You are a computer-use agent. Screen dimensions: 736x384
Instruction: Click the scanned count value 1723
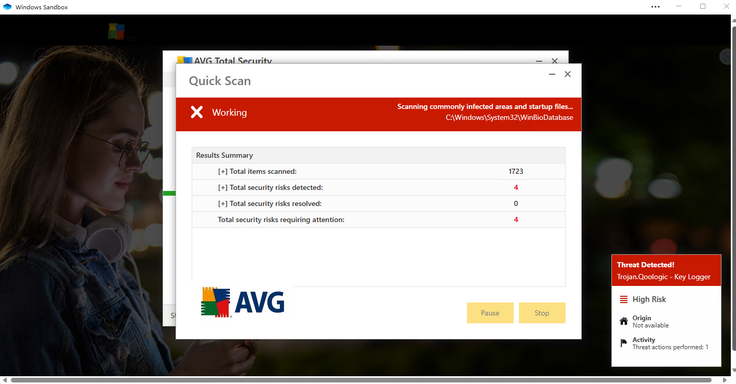tap(515, 171)
